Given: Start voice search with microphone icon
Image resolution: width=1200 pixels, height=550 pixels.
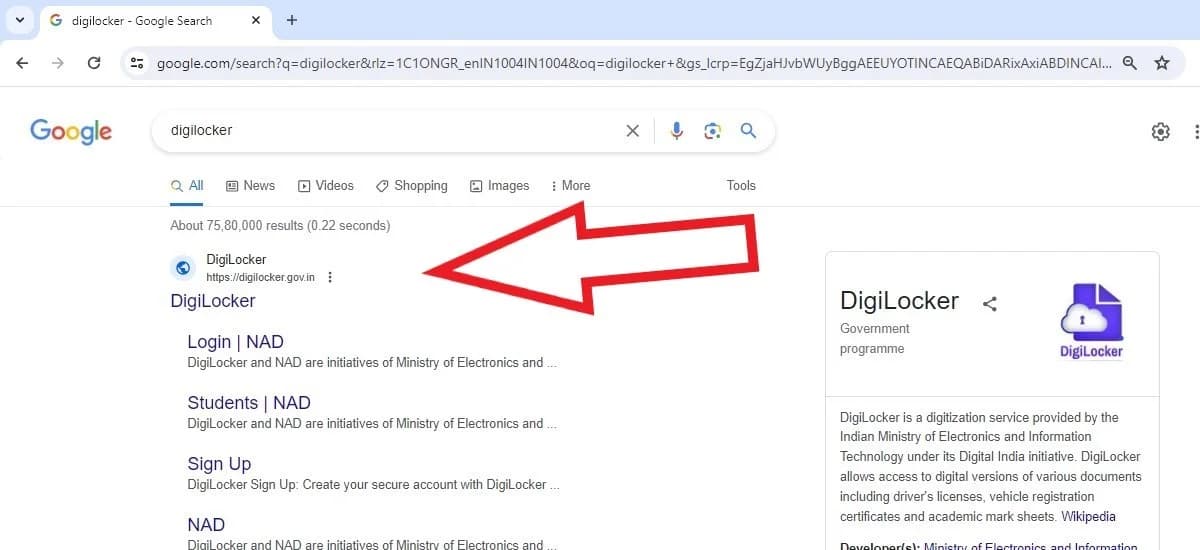Looking at the screenshot, I should [x=677, y=131].
